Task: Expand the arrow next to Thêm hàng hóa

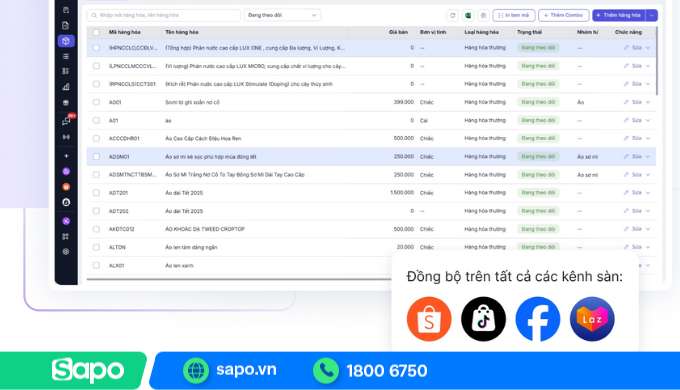Action: (x=651, y=15)
